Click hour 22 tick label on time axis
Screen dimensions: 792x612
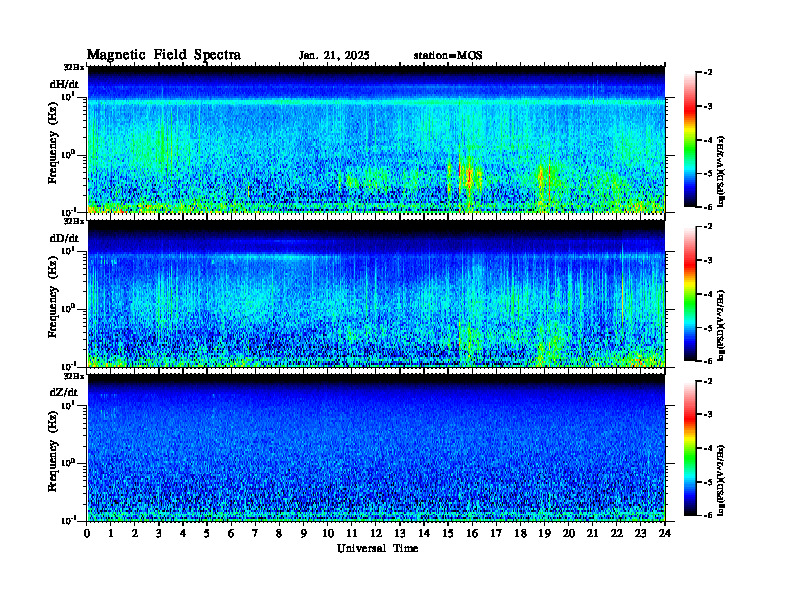(617, 534)
